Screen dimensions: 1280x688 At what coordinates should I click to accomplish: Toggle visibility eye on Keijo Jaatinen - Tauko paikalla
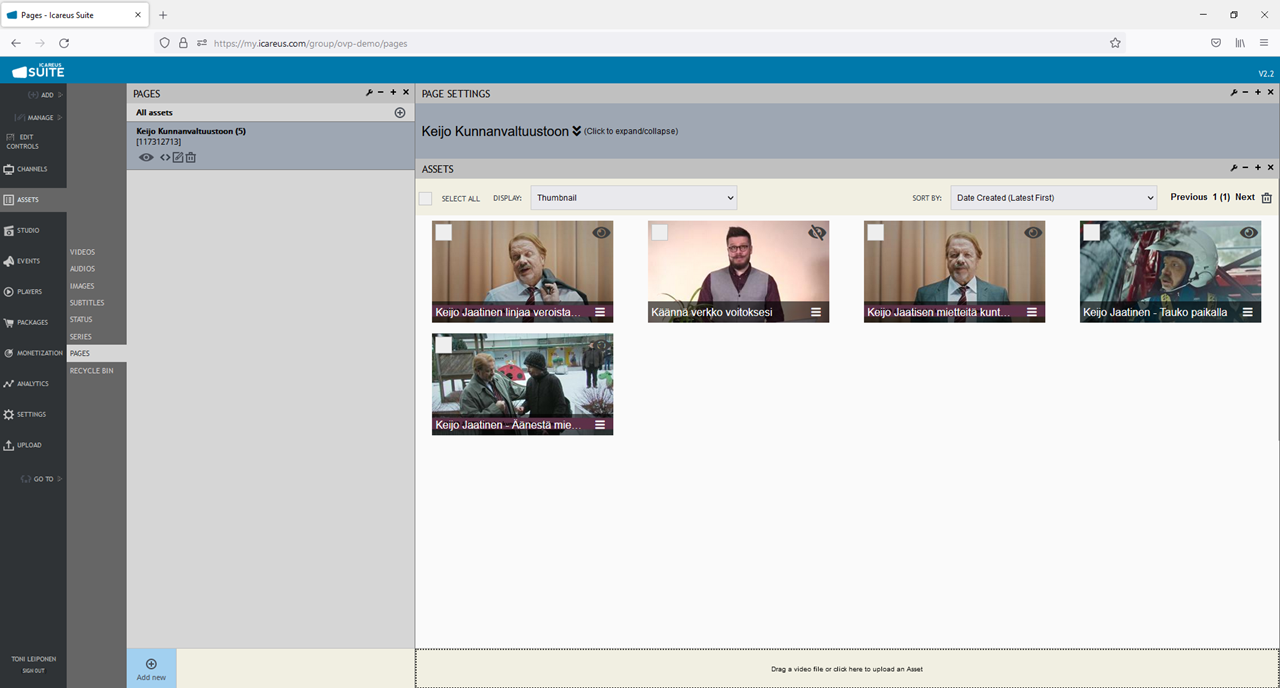click(x=1248, y=233)
